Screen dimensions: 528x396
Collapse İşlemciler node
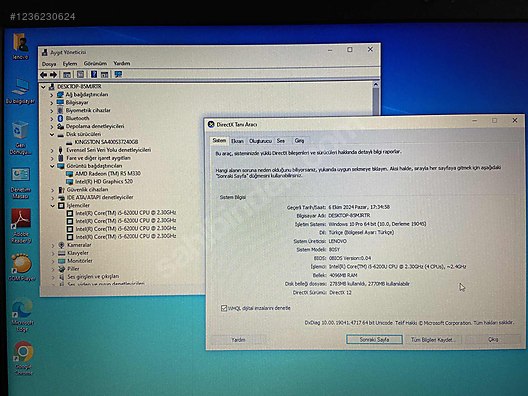click(x=53, y=205)
